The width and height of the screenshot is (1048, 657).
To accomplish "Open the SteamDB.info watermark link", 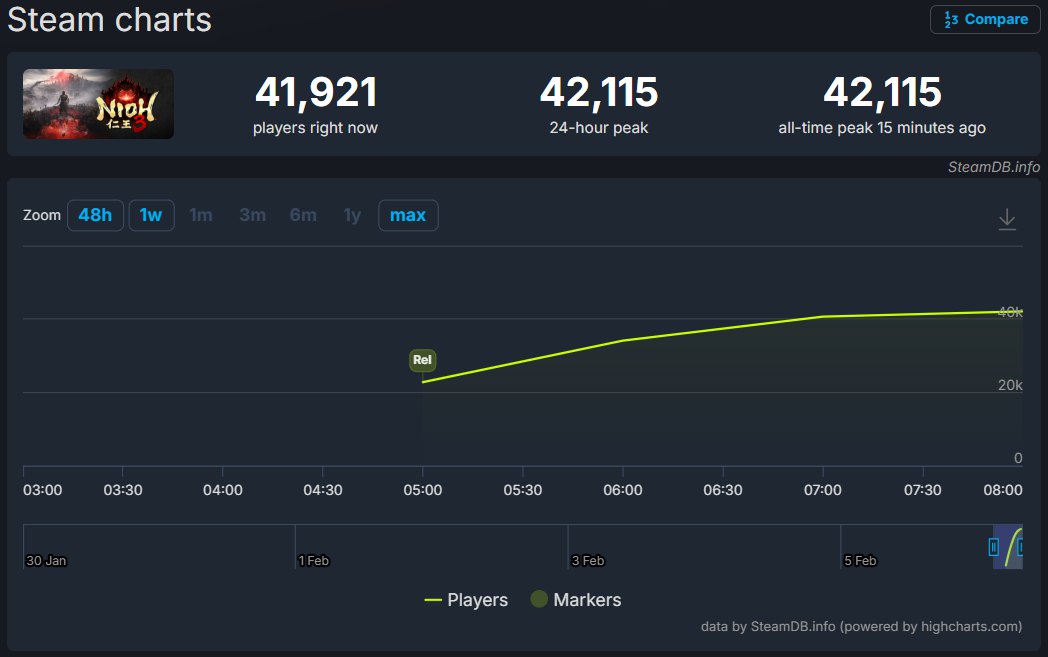I will tap(993, 167).
